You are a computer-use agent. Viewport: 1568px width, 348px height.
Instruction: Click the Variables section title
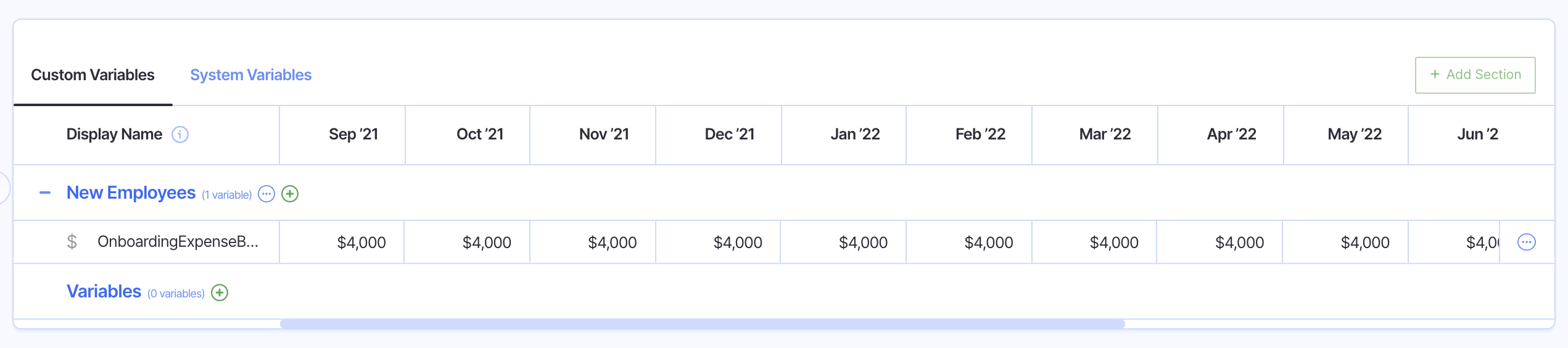click(104, 292)
